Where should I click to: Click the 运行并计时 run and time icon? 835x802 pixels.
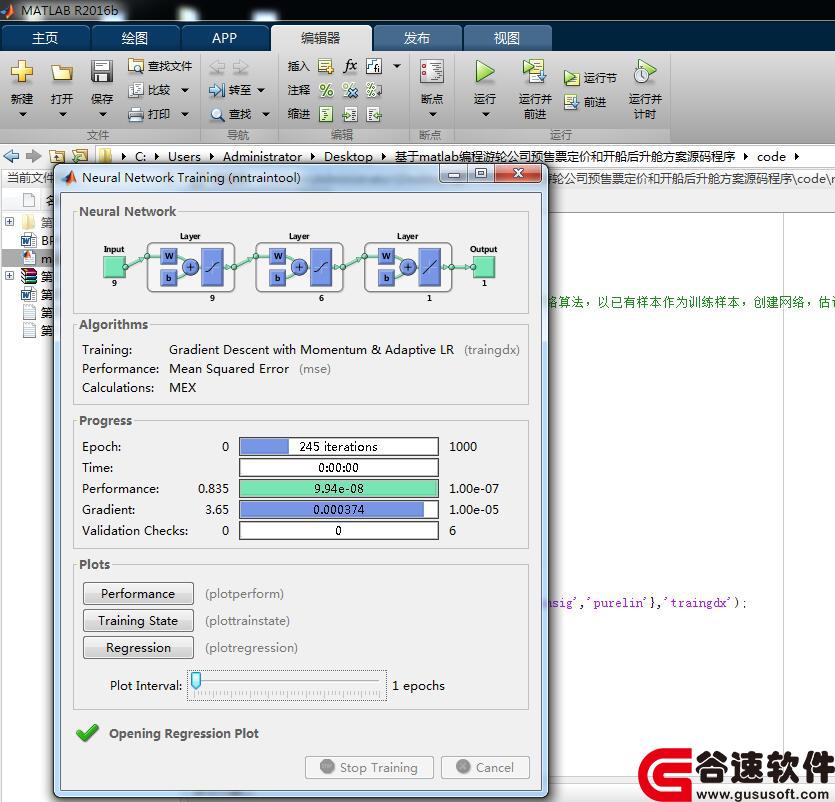click(x=644, y=71)
